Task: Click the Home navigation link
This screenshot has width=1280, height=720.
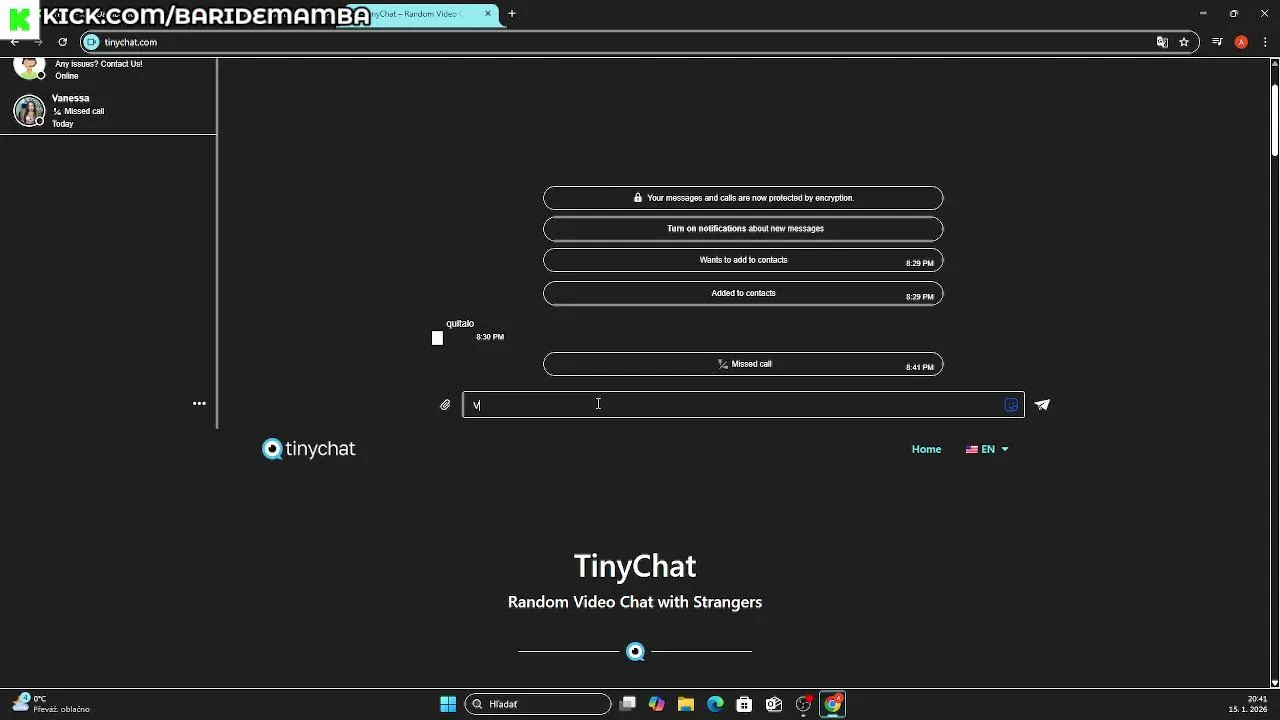Action: [926, 449]
